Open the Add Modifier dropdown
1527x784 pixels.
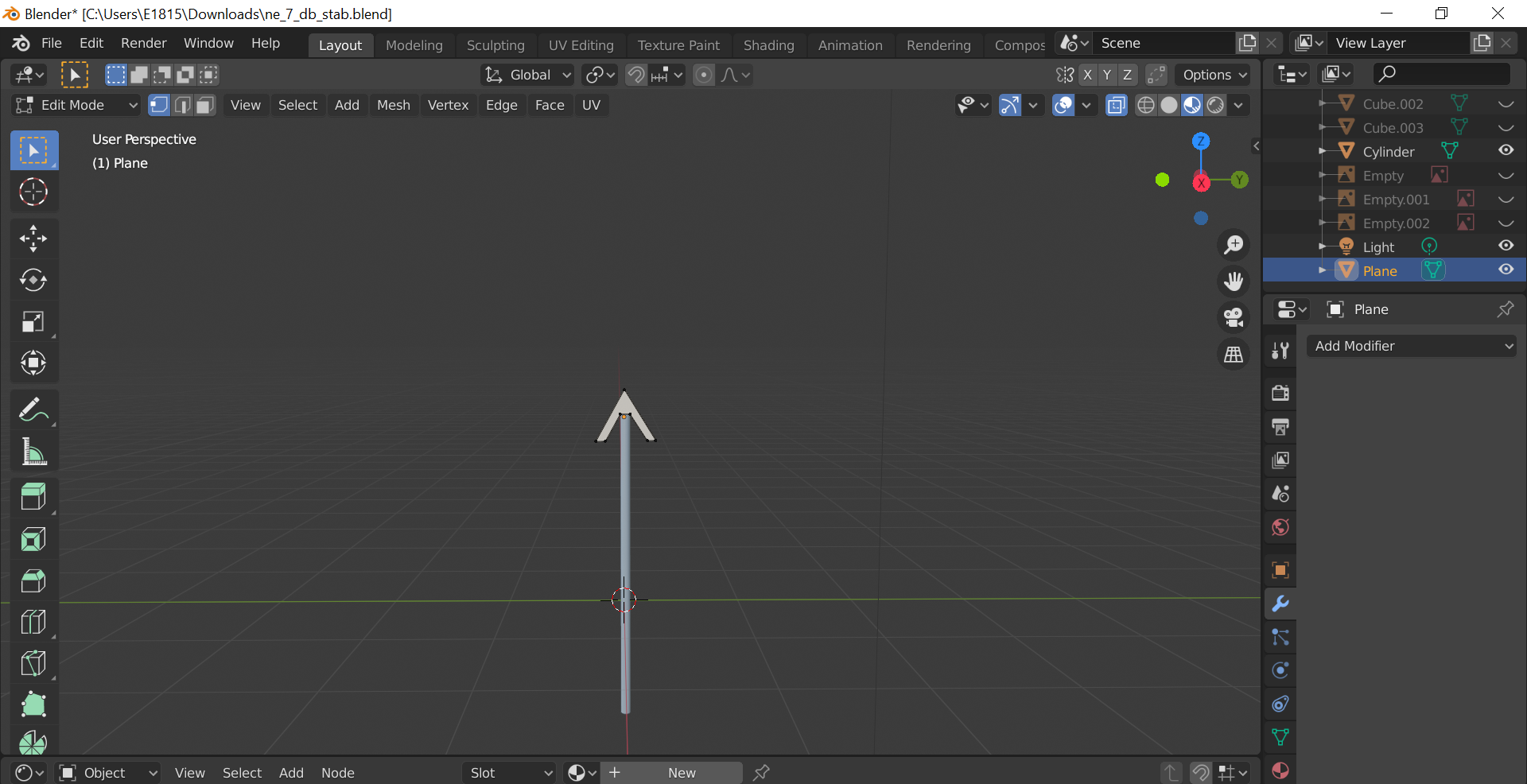click(1412, 346)
